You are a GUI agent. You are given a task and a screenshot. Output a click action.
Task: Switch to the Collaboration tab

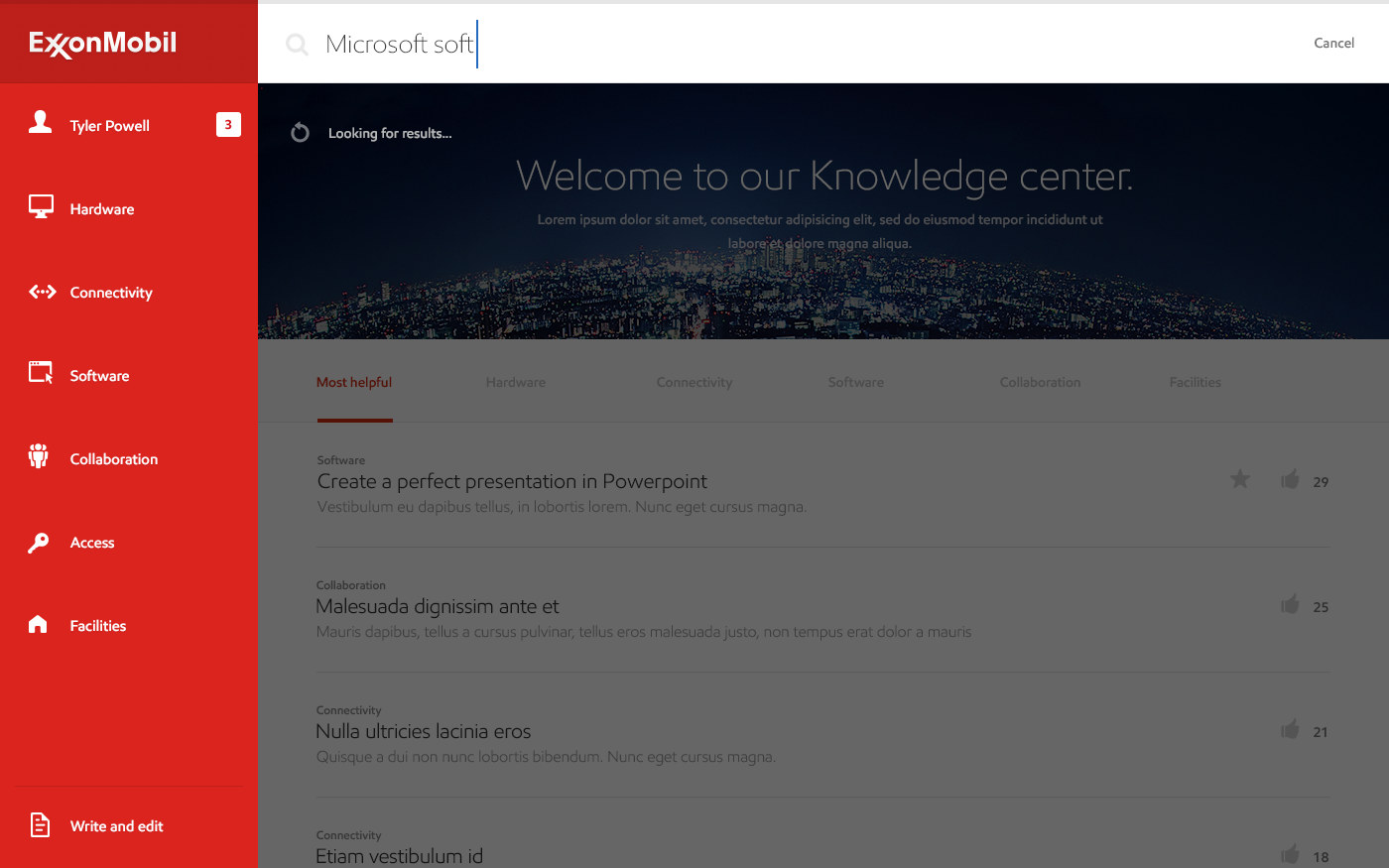pyautogui.click(x=1040, y=383)
